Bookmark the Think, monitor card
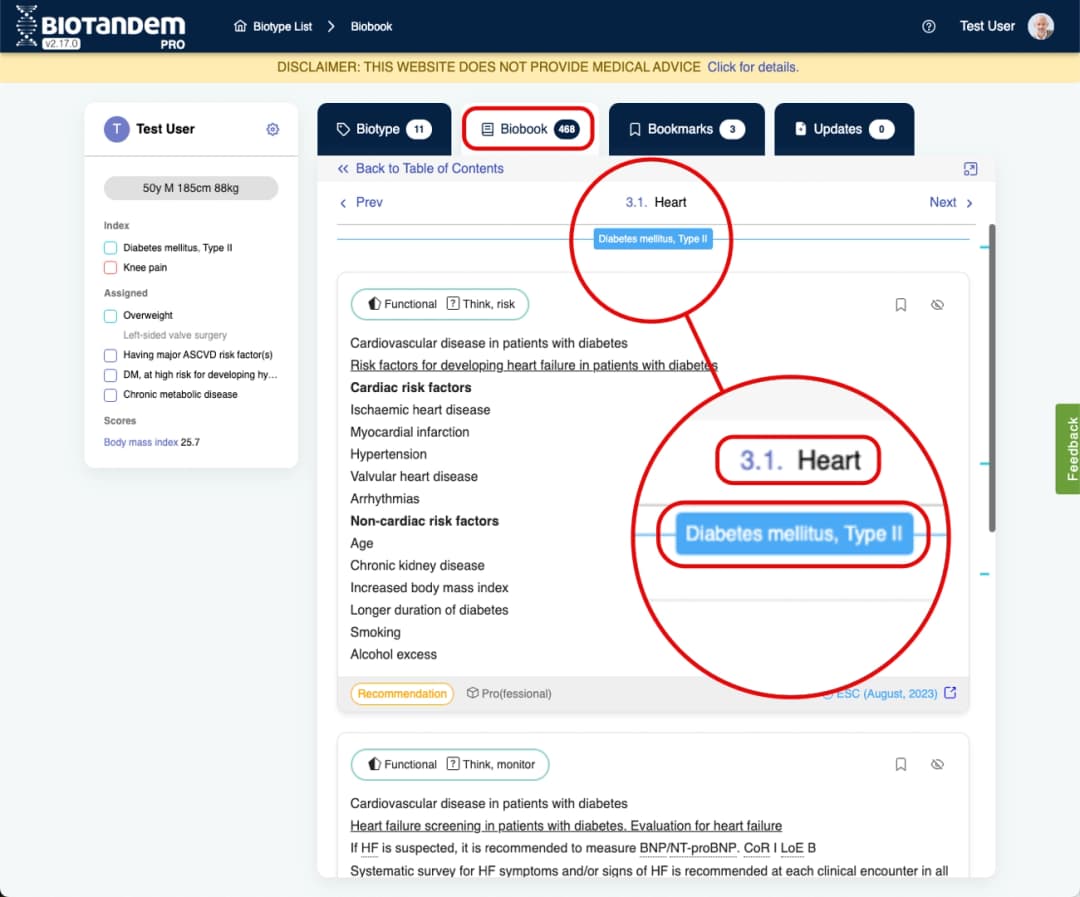The width and height of the screenshot is (1080, 897). coord(900,765)
